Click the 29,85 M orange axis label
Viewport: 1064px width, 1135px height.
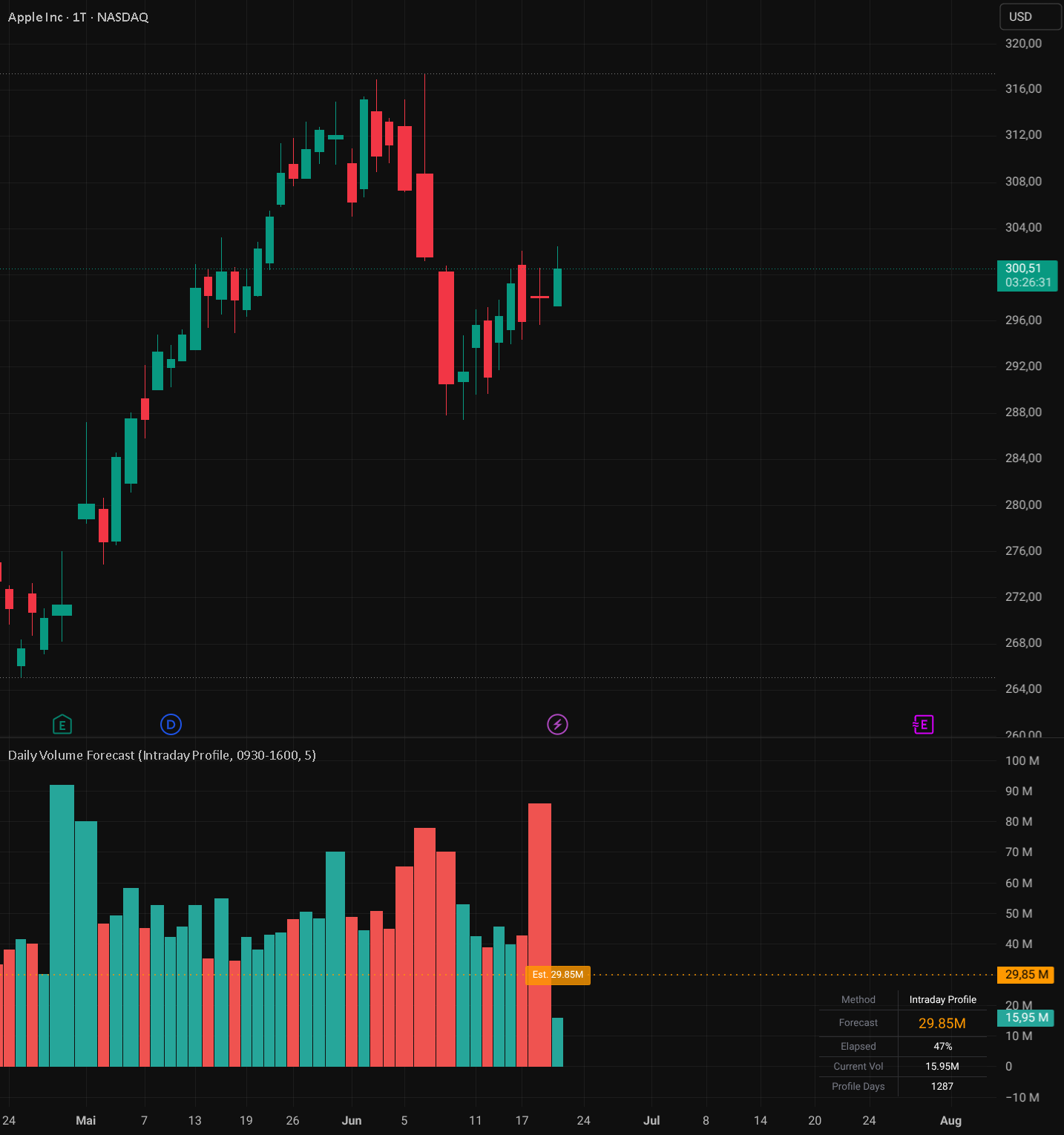click(x=1026, y=975)
